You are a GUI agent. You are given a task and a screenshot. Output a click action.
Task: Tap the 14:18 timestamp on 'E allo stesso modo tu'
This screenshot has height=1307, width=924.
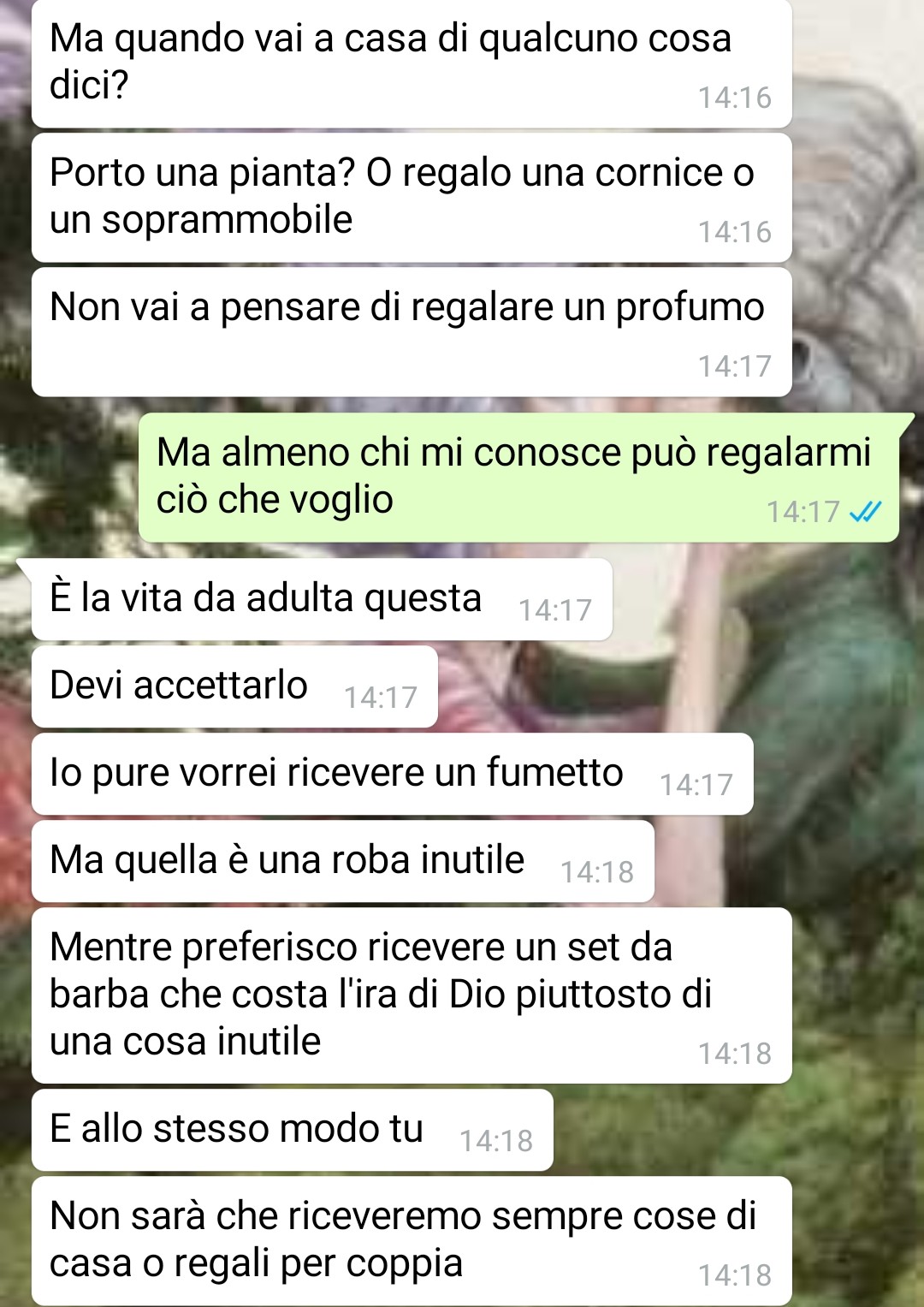click(x=495, y=1141)
